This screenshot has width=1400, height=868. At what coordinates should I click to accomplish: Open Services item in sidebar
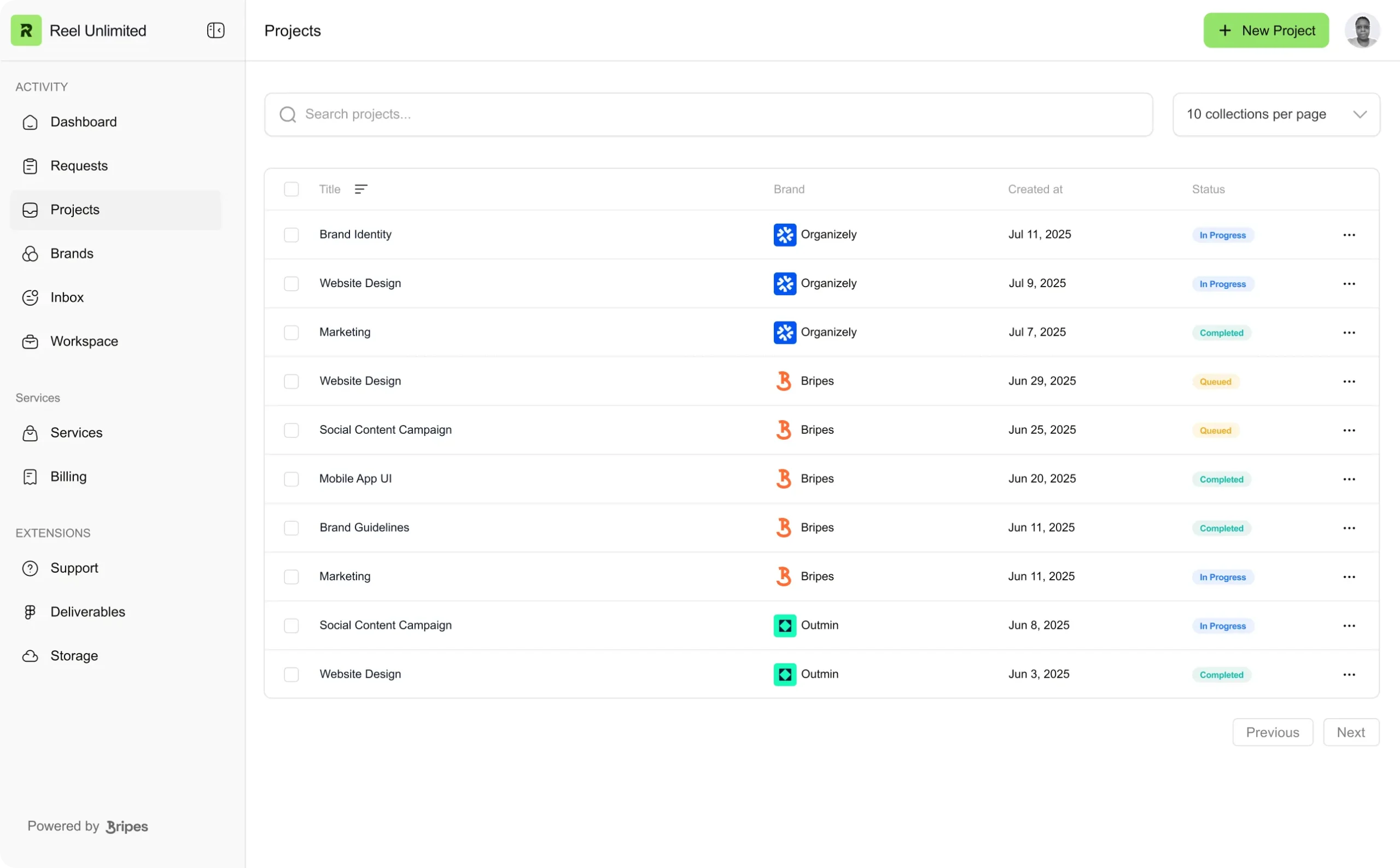pos(115,433)
